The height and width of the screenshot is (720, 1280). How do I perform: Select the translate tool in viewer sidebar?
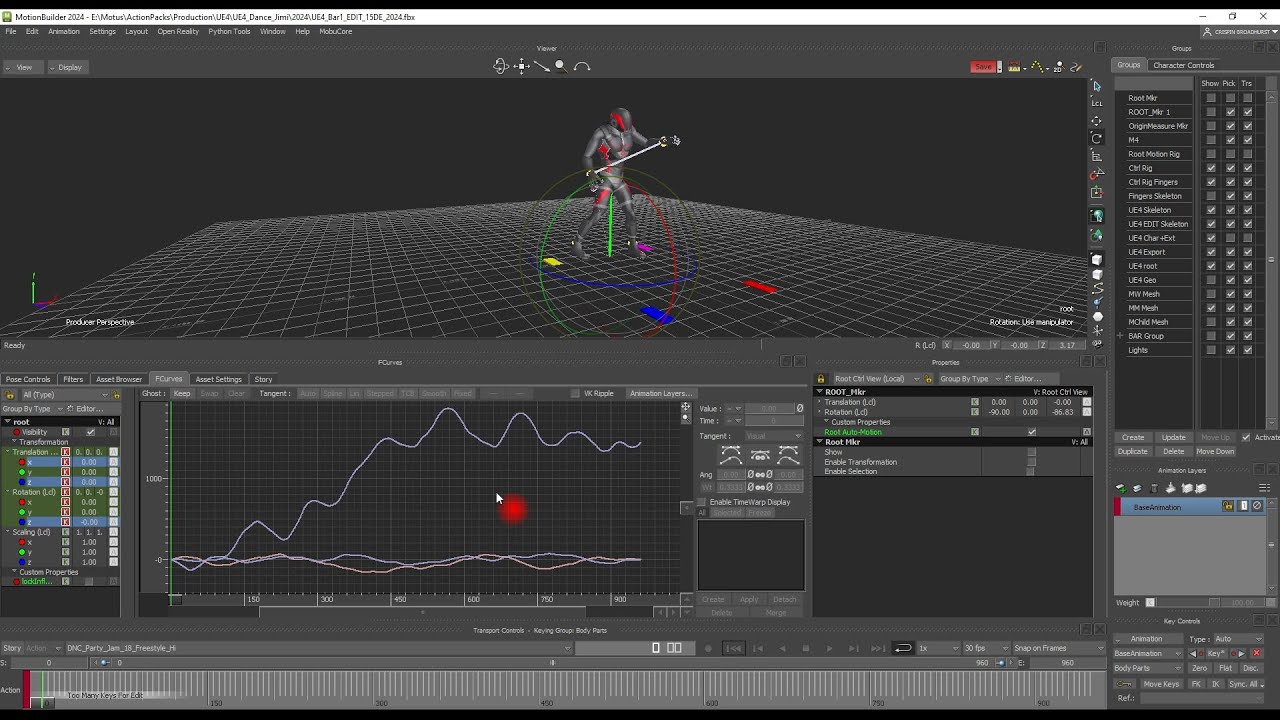coord(1097,120)
